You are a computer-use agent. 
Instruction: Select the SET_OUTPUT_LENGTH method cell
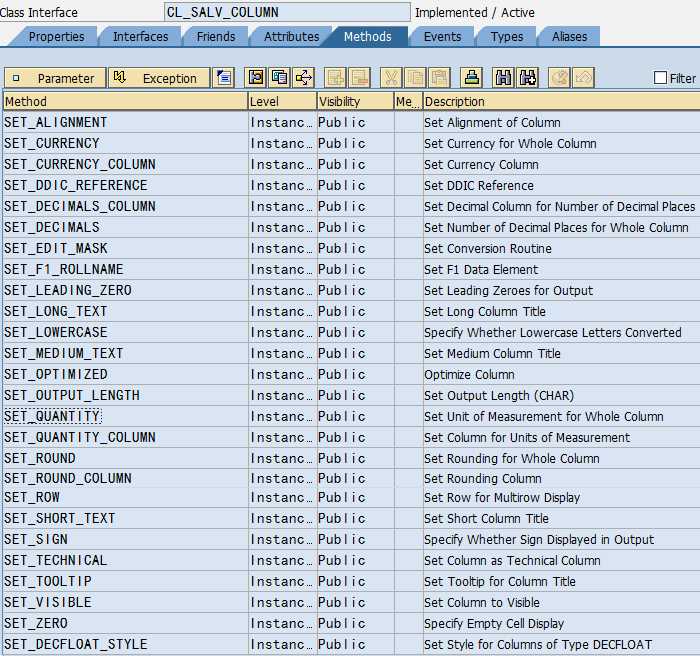[125, 395]
